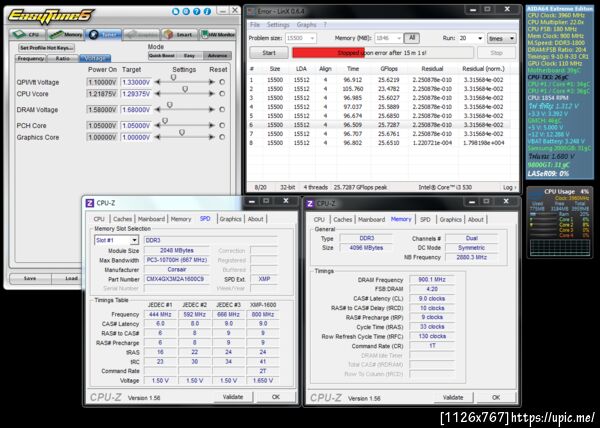
Task: Increase DRAM Voltage with its right arrow
Action: pyautogui.click(x=211, y=109)
